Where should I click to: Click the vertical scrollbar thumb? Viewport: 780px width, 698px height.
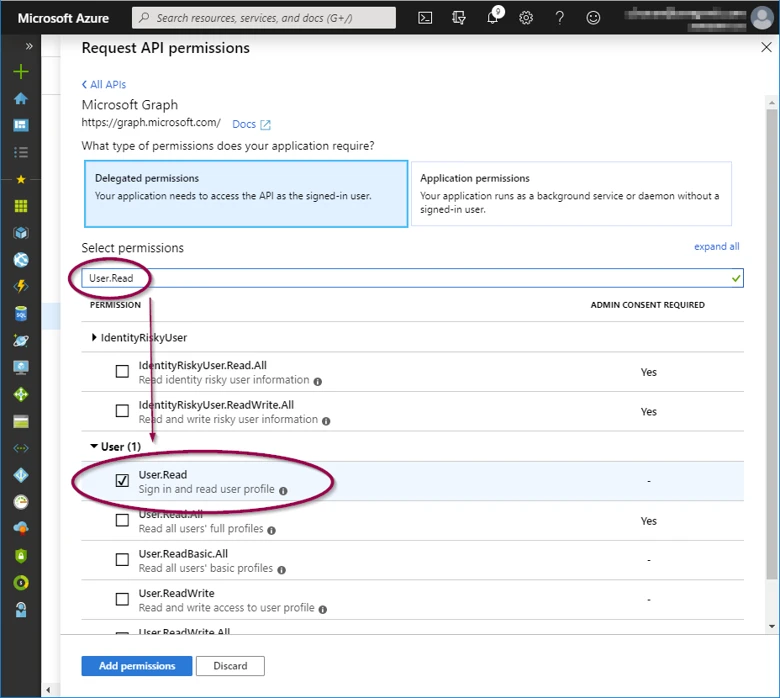click(x=772, y=344)
